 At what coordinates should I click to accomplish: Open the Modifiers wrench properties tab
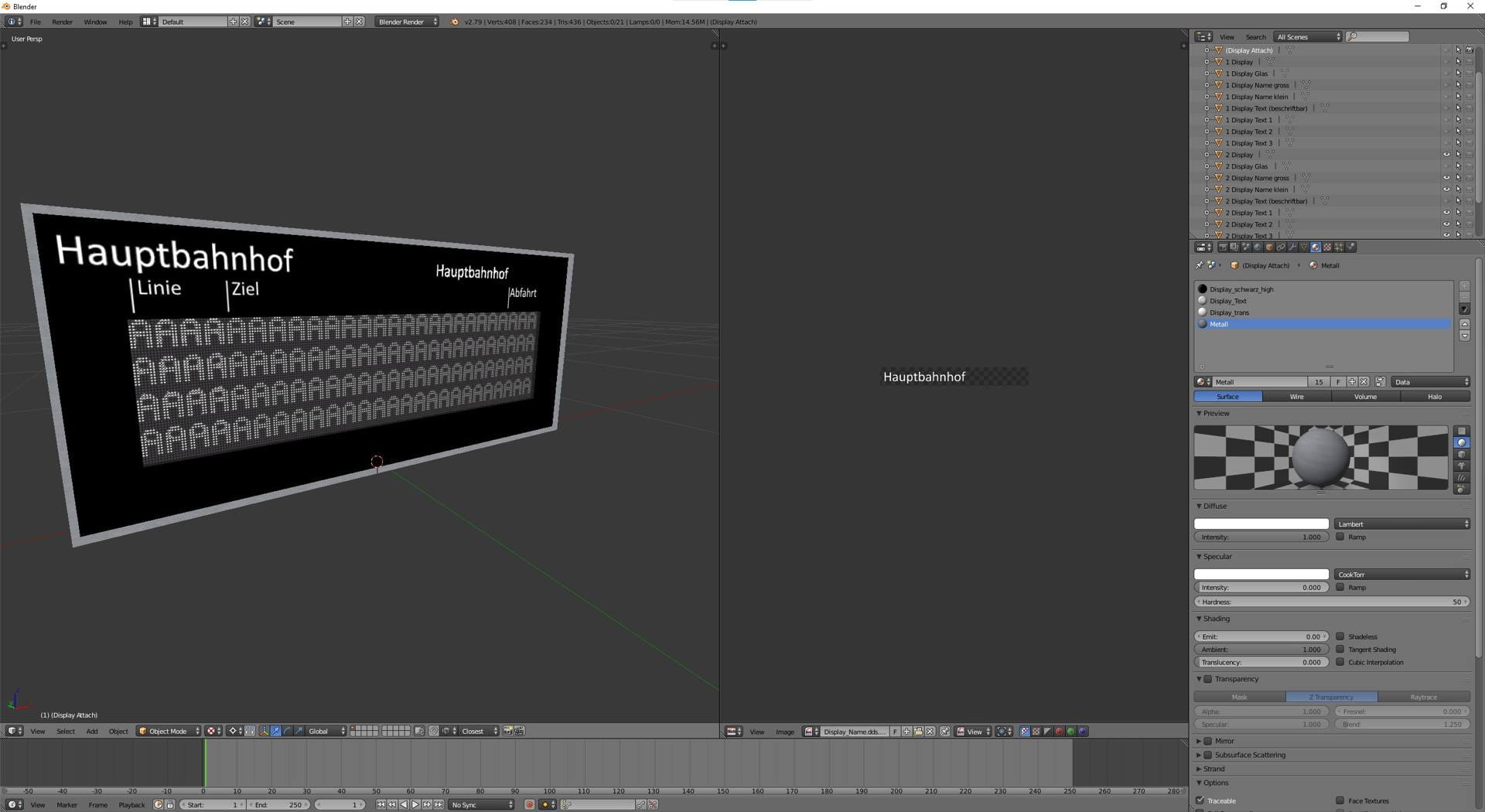1292,247
